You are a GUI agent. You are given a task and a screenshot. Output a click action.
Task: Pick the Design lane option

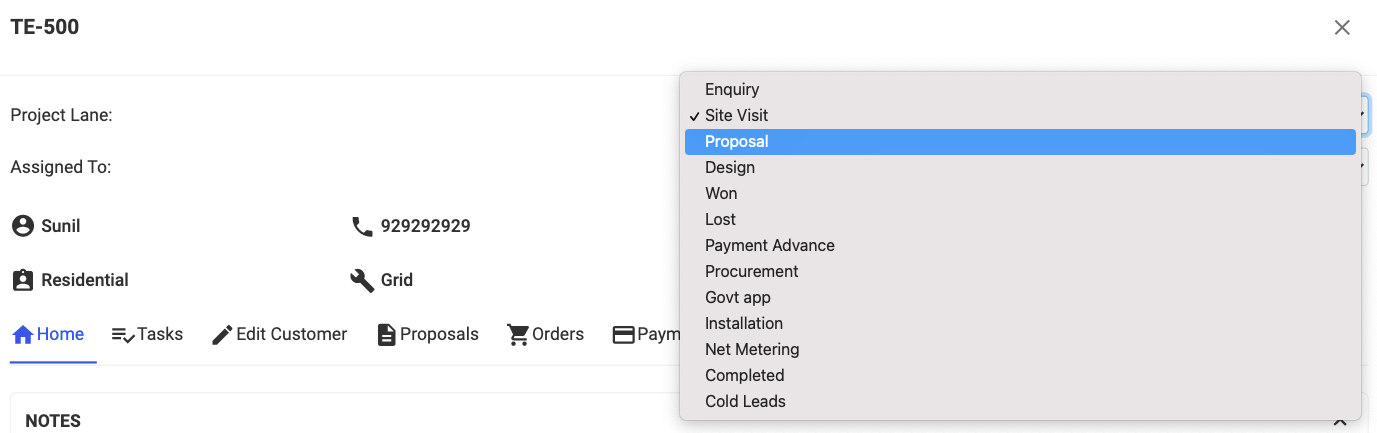[730, 168]
